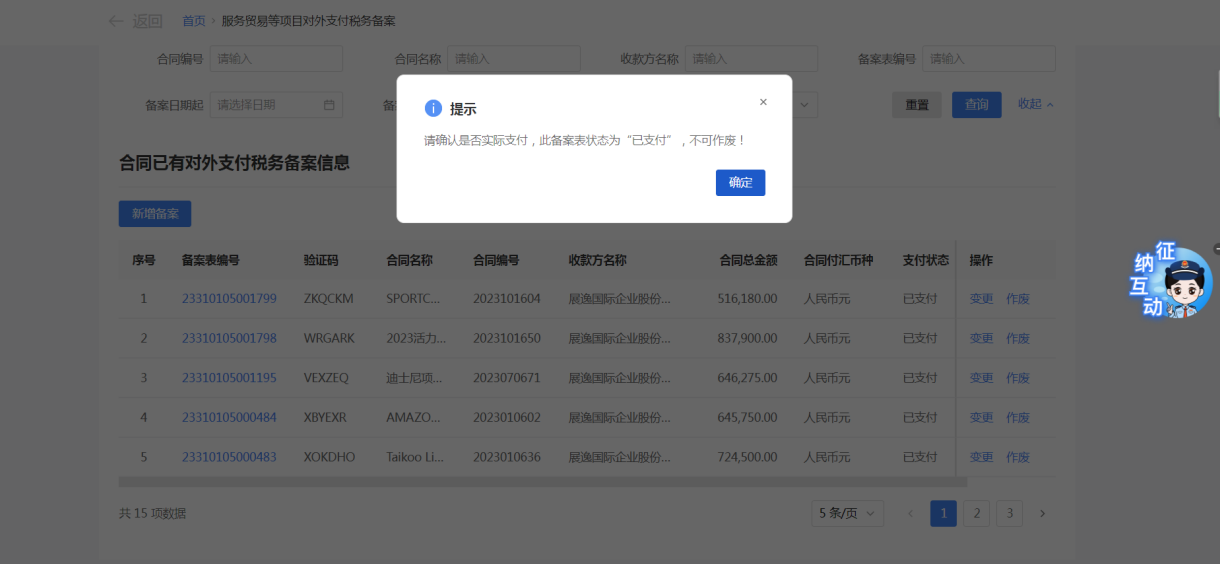This screenshot has height=564, width=1220.
Task: Go to previous page arrow
Action: pyautogui.click(x=910, y=514)
